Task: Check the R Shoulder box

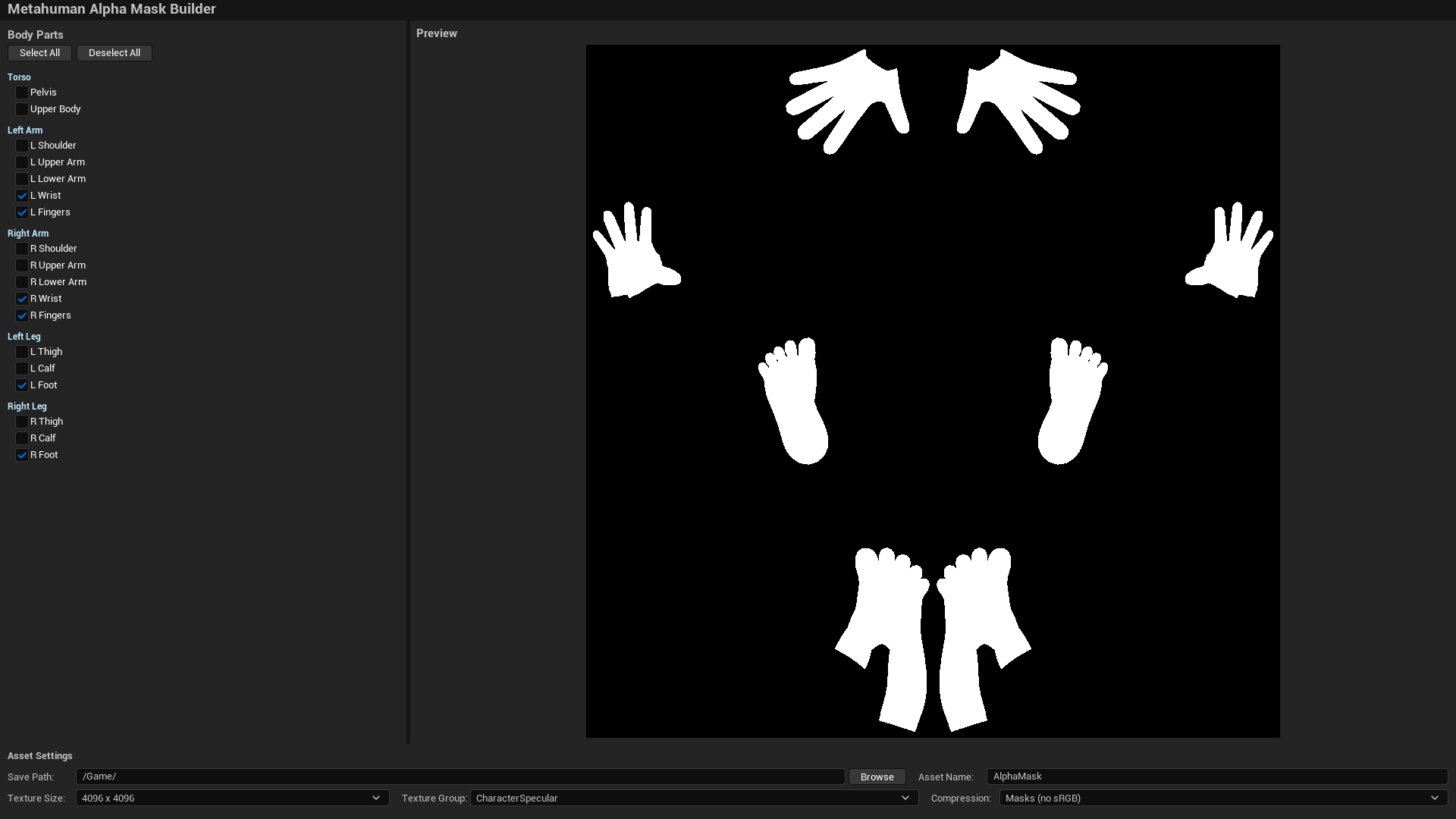Action: tap(22, 249)
